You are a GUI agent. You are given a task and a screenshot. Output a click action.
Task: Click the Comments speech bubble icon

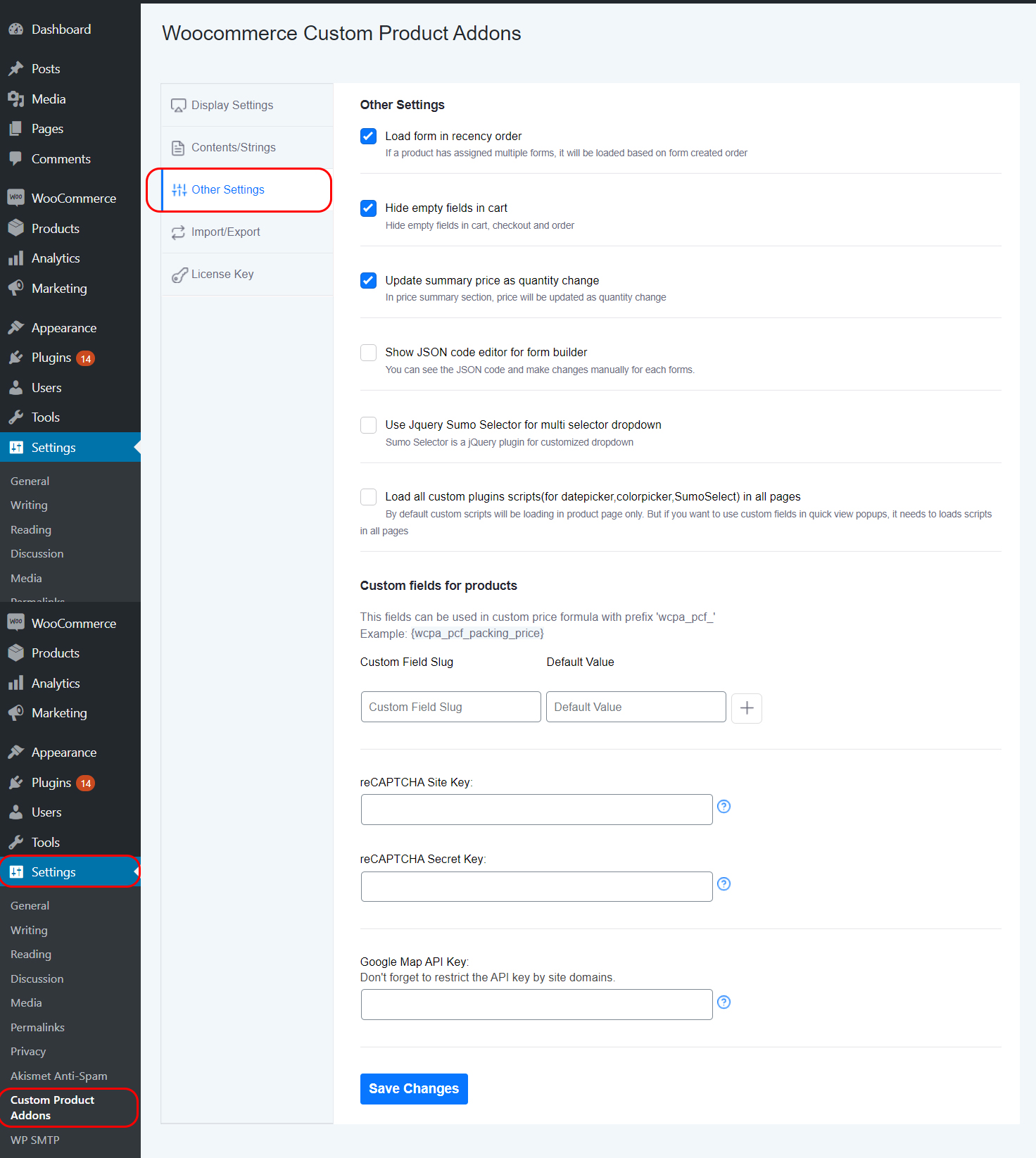[15, 159]
